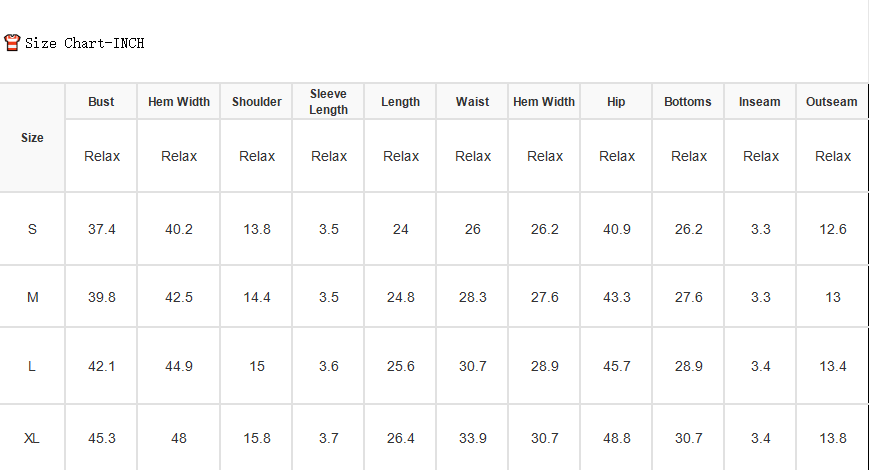Select the L shoulder value 15
The width and height of the screenshot is (869, 470).
tap(257, 366)
